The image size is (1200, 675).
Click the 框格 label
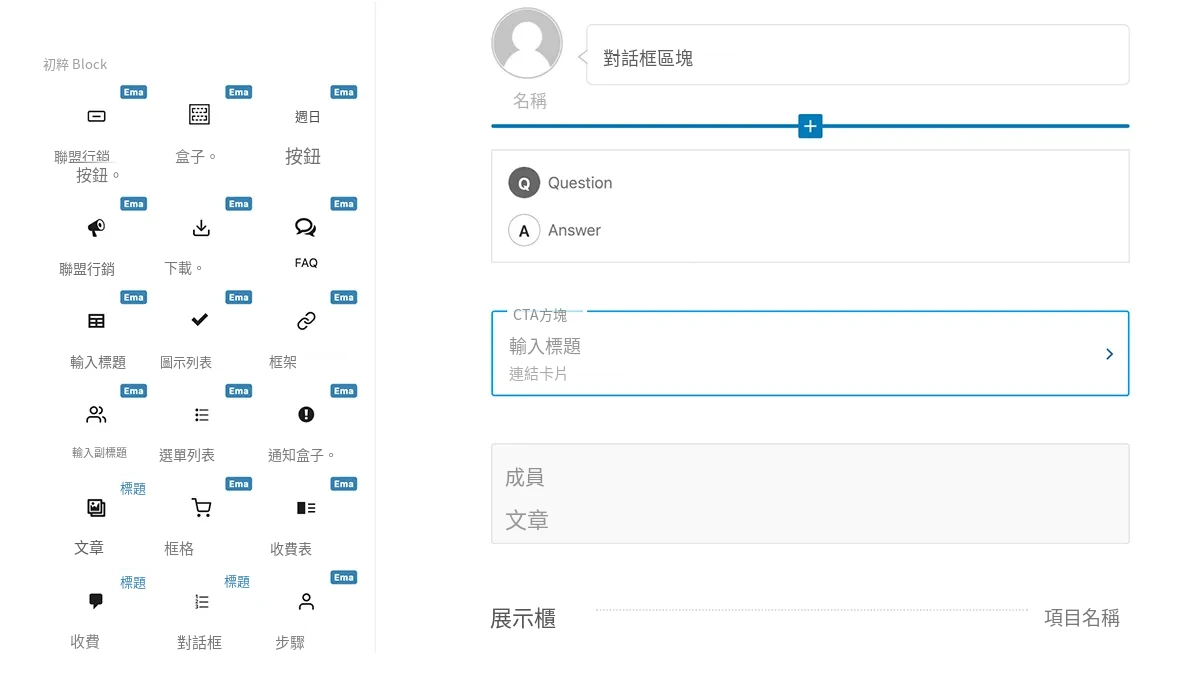click(x=179, y=549)
